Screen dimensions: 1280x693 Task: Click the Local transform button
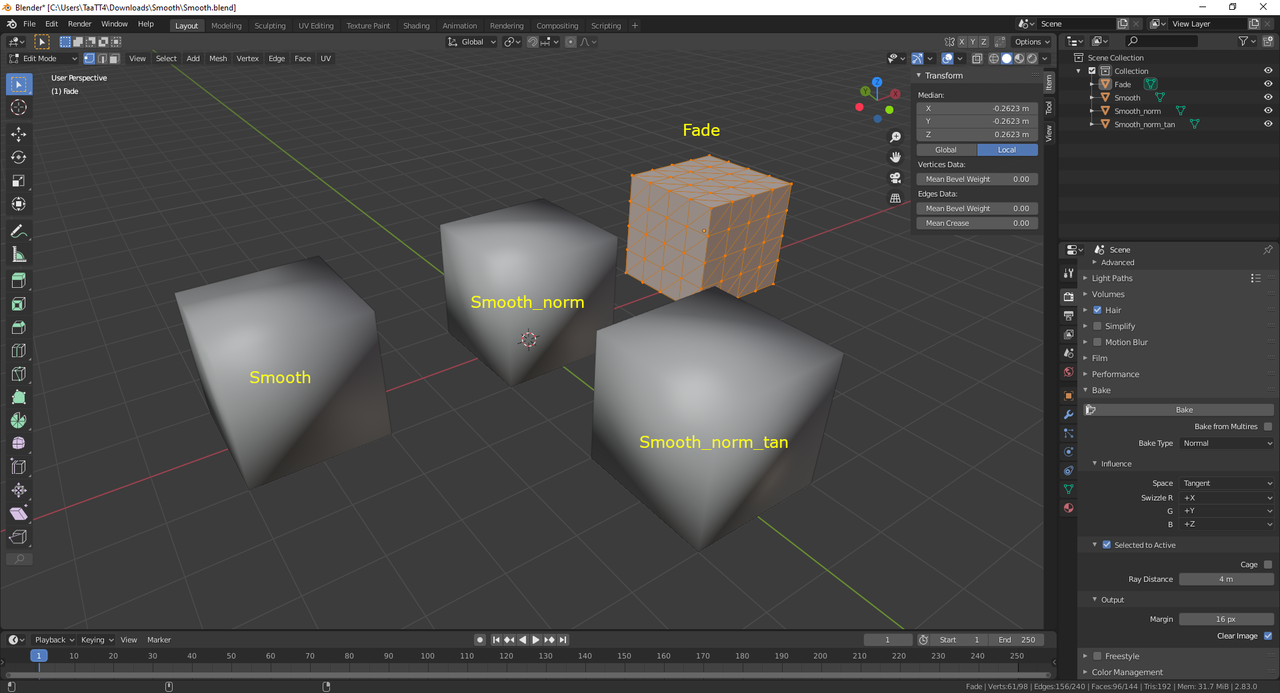(x=1007, y=149)
